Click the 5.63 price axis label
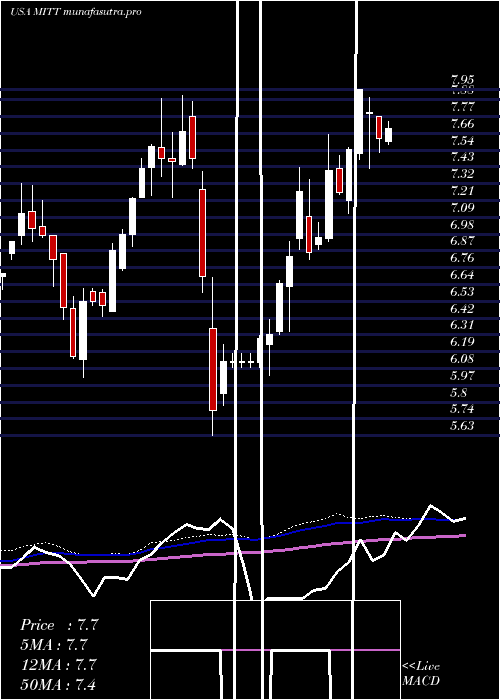500x700 pixels. tap(462, 426)
